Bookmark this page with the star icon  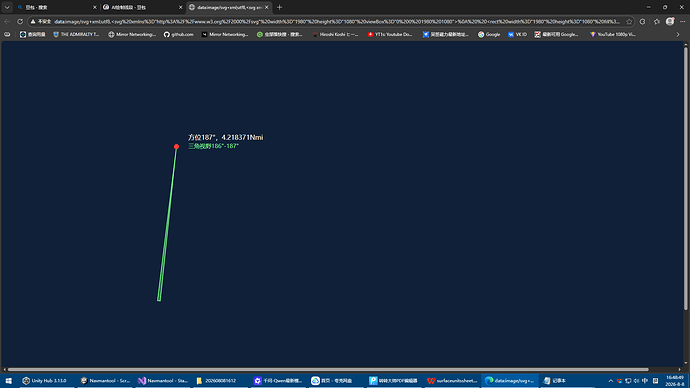click(x=629, y=21)
